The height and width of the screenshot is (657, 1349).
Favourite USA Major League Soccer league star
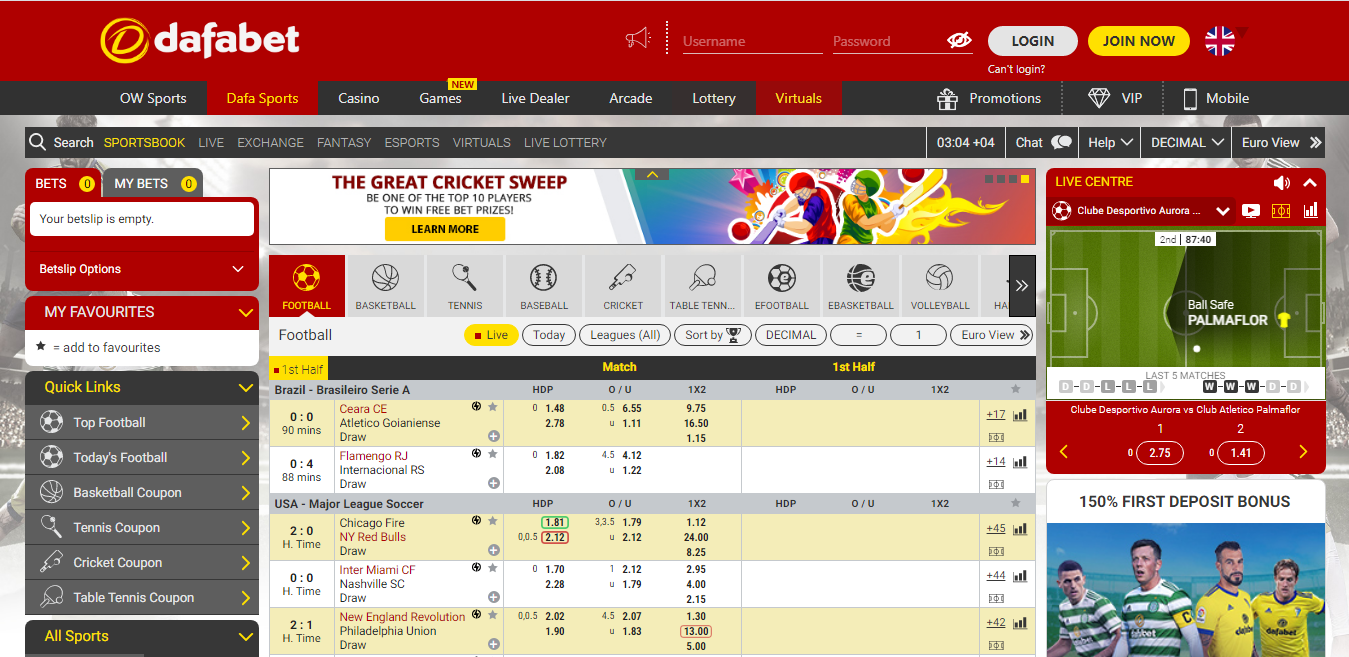pyautogui.click(x=1016, y=503)
